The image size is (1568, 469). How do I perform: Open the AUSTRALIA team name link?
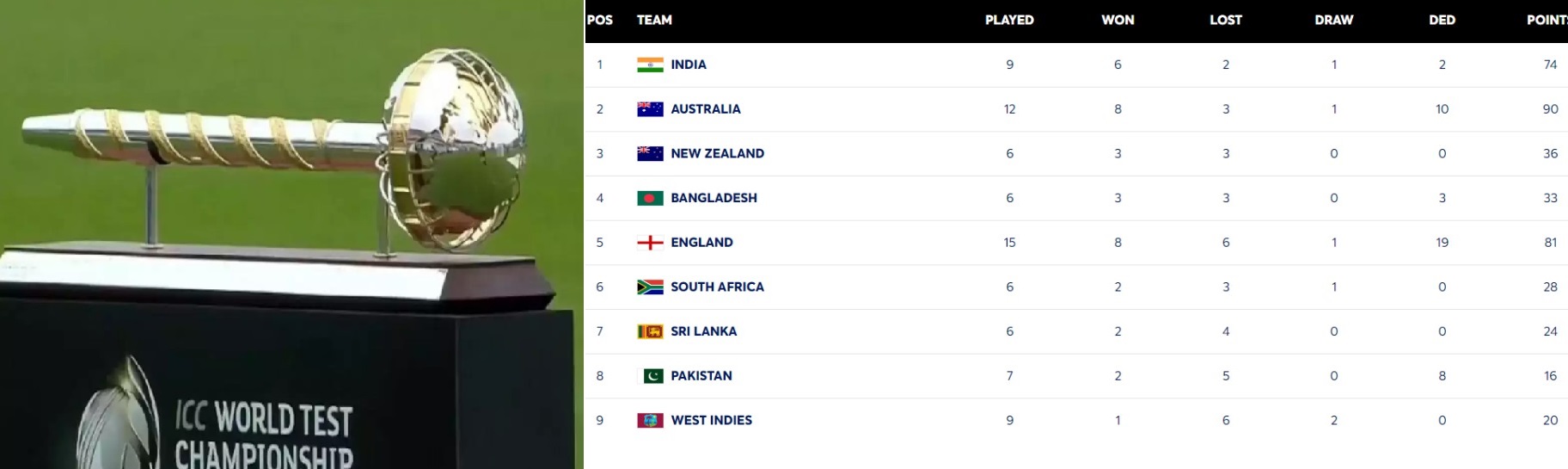pos(706,109)
